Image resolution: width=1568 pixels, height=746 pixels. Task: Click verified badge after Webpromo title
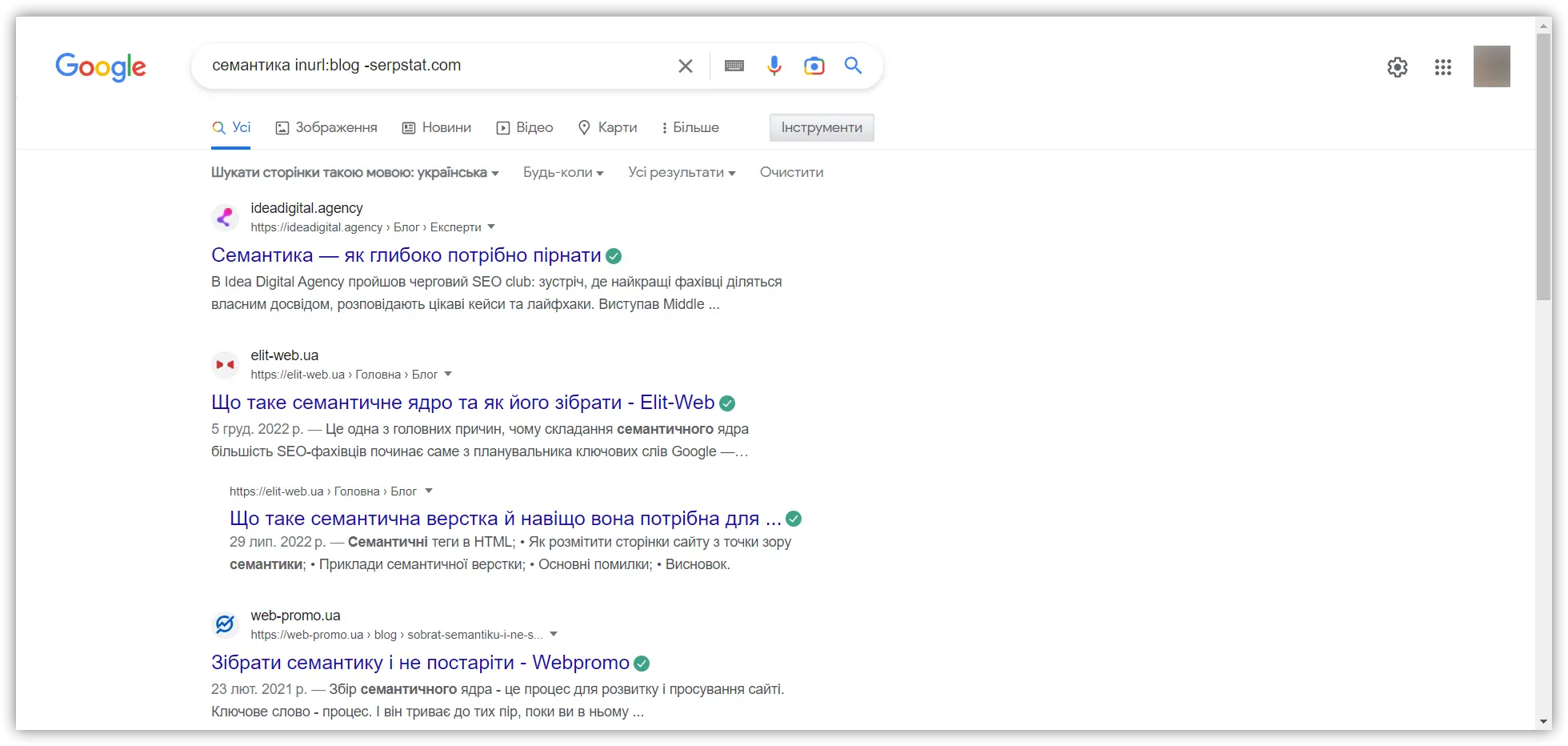point(642,664)
